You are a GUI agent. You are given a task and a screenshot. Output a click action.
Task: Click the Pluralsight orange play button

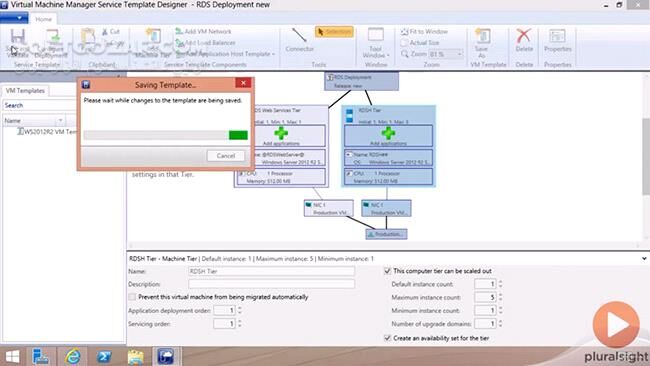pyautogui.click(x=616, y=324)
